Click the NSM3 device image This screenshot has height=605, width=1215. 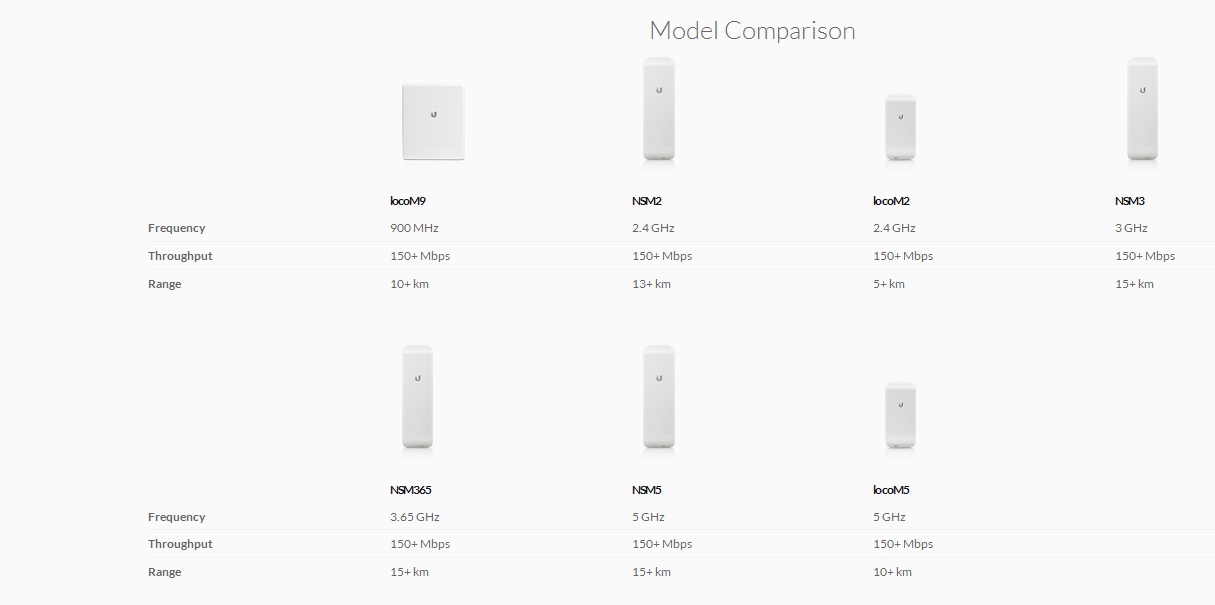pos(1142,109)
